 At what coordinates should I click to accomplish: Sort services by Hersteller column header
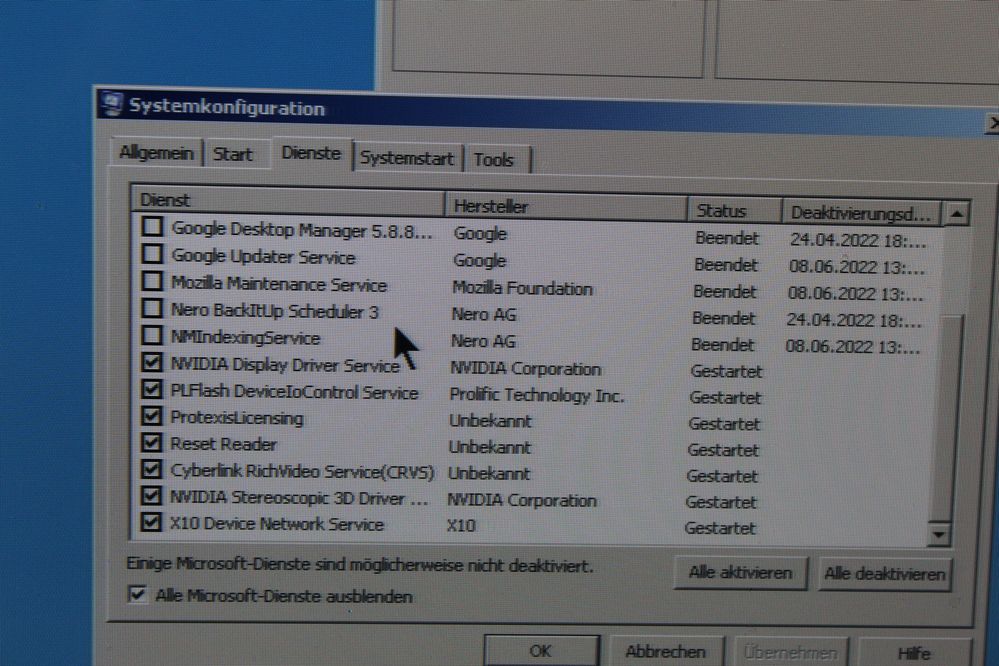pos(565,207)
